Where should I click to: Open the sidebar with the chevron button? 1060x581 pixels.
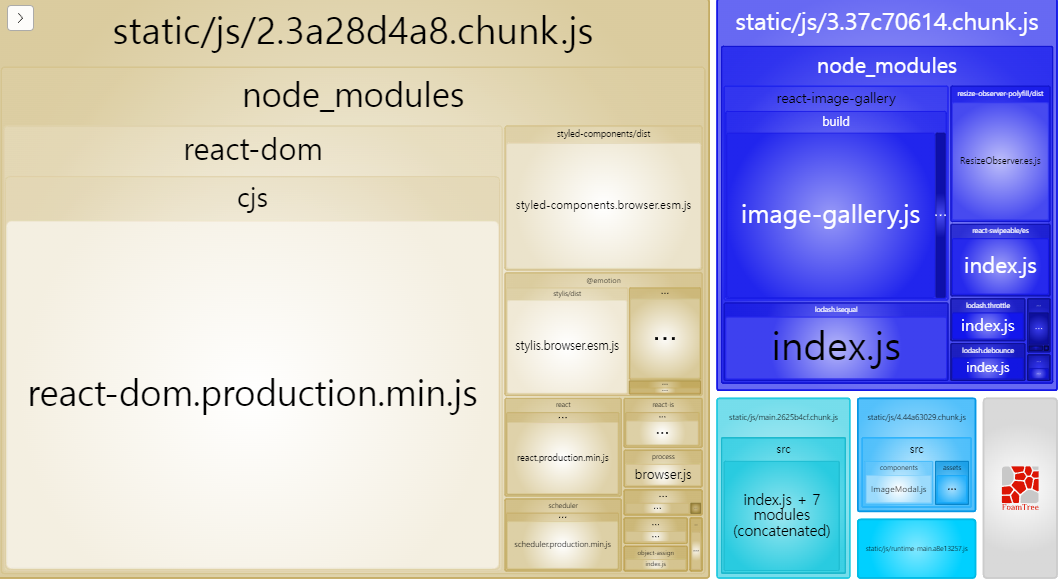20,18
